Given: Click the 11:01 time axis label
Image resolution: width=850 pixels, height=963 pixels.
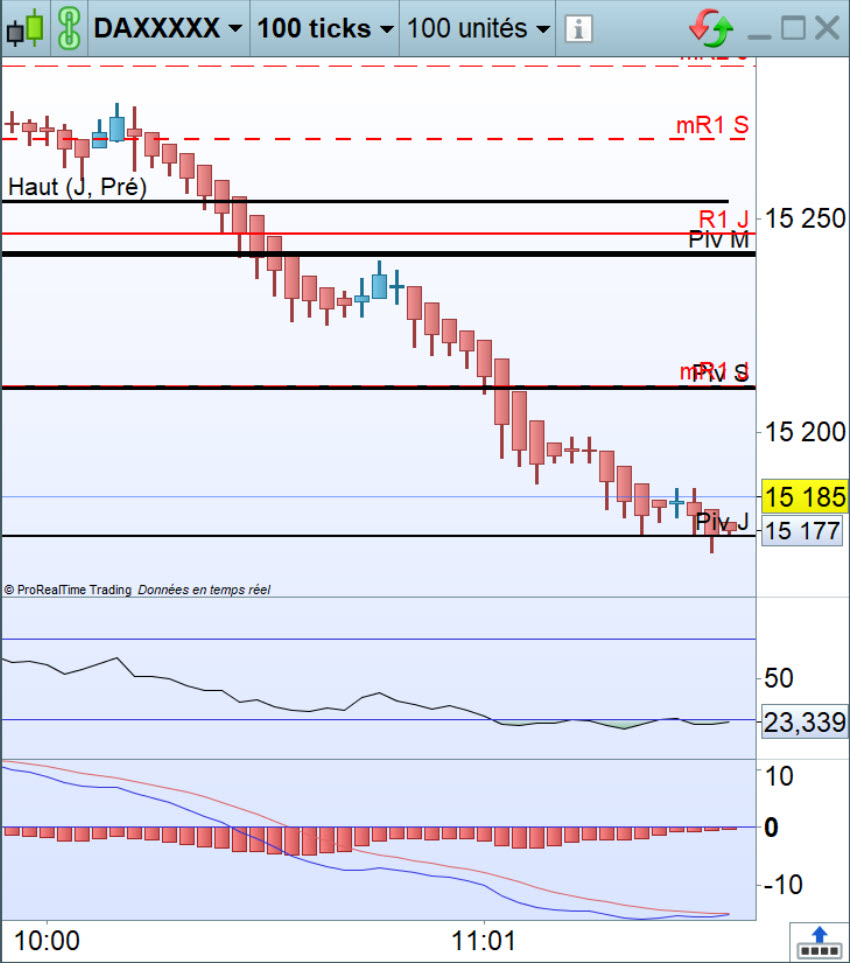Looking at the screenshot, I should (483, 941).
